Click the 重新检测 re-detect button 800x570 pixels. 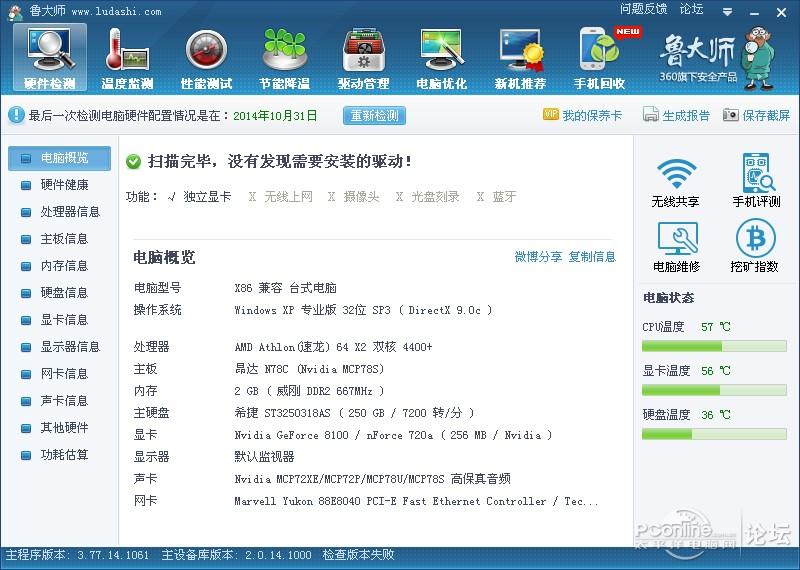(374, 115)
